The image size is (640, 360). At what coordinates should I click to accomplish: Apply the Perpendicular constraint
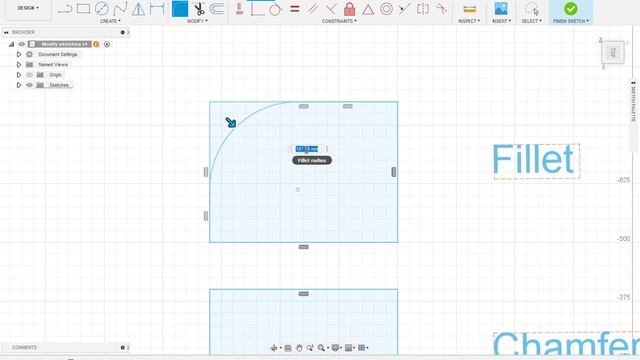pos(331,9)
